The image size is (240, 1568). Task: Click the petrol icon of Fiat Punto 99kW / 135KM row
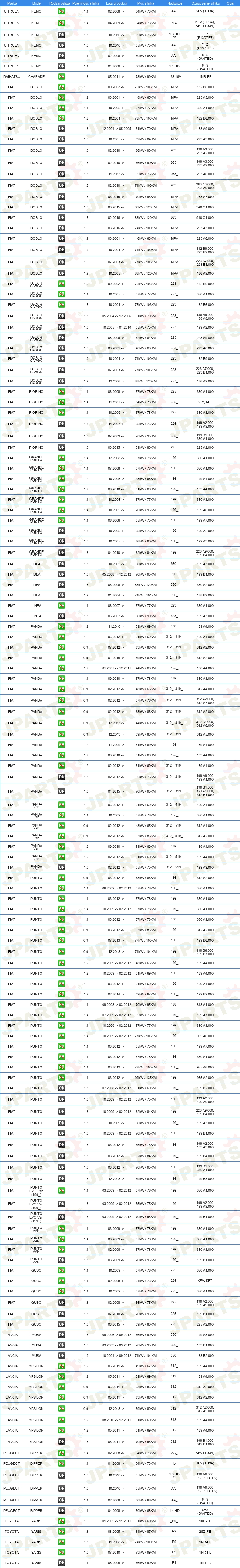point(61,1077)
